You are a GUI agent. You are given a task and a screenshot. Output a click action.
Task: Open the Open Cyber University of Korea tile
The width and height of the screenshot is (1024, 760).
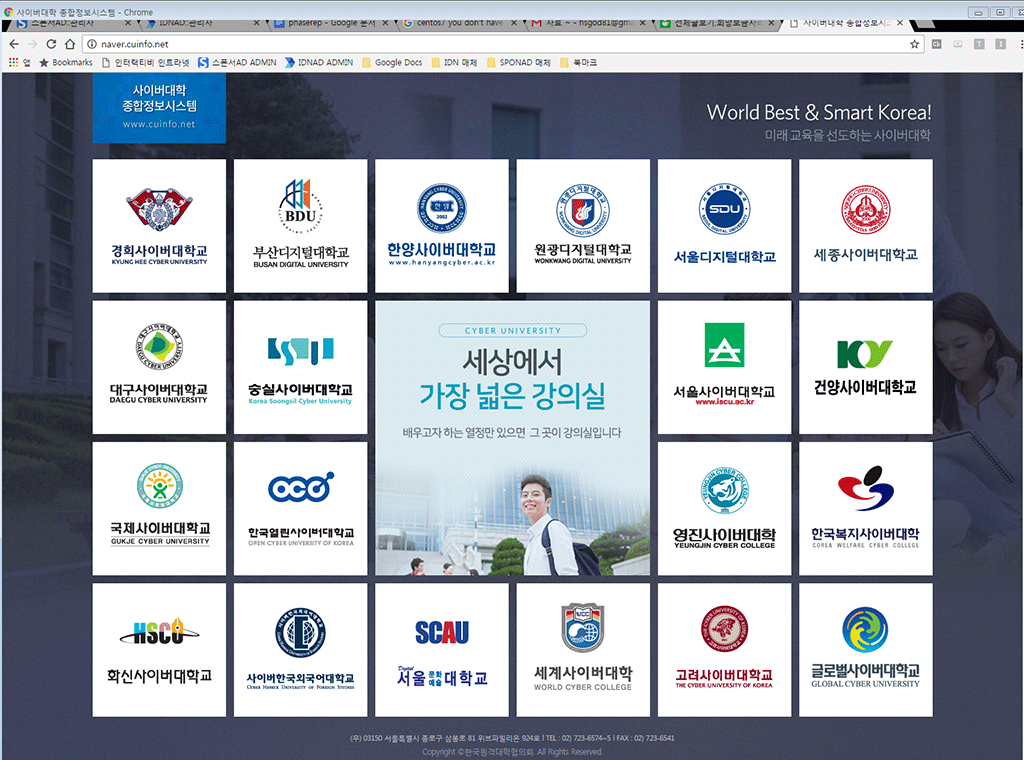300,509
